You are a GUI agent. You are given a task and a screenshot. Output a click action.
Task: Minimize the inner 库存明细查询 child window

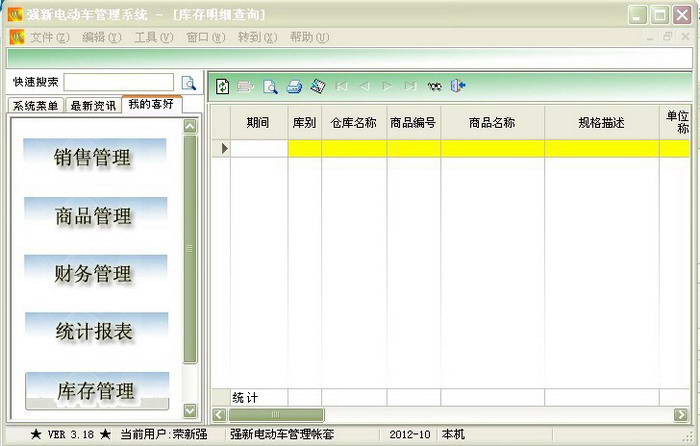[x=650, y=38]
